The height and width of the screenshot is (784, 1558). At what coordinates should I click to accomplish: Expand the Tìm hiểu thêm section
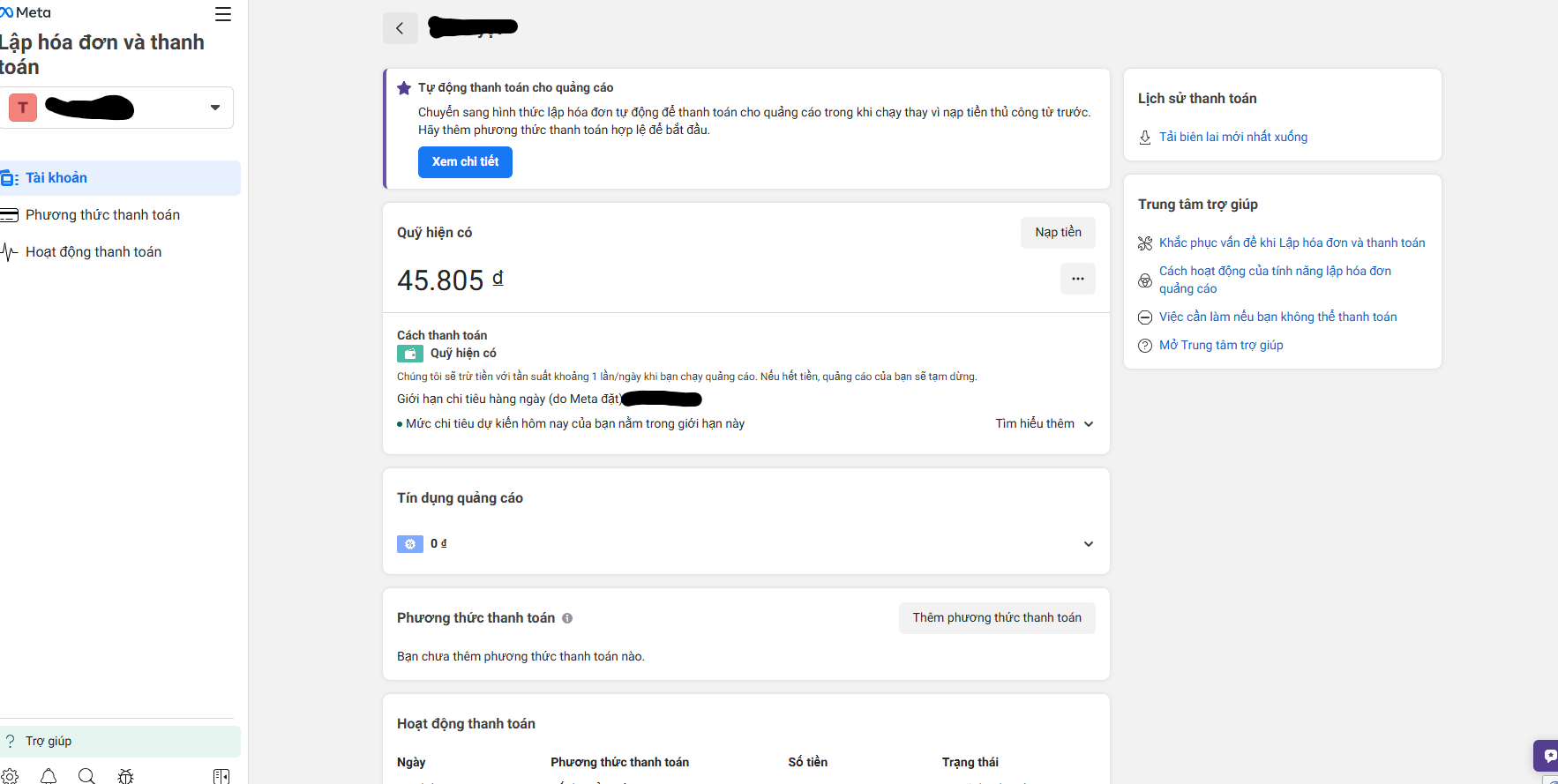point(1045,424)
